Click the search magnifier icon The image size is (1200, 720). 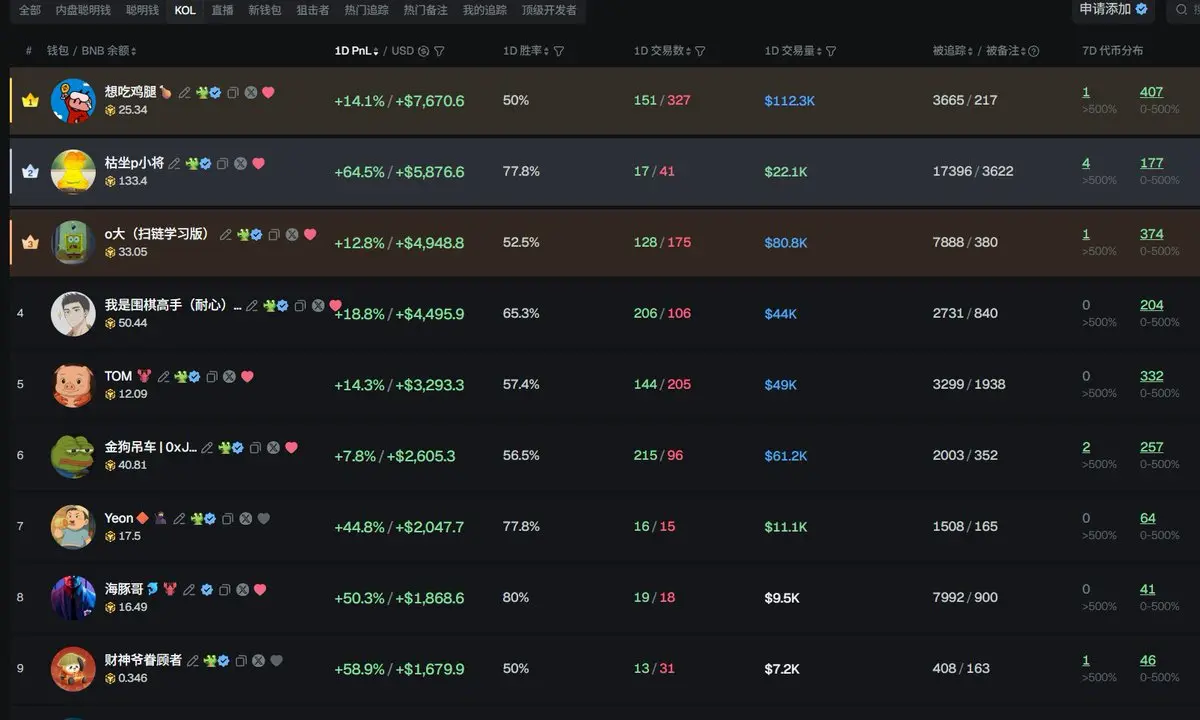(1182, 10)
